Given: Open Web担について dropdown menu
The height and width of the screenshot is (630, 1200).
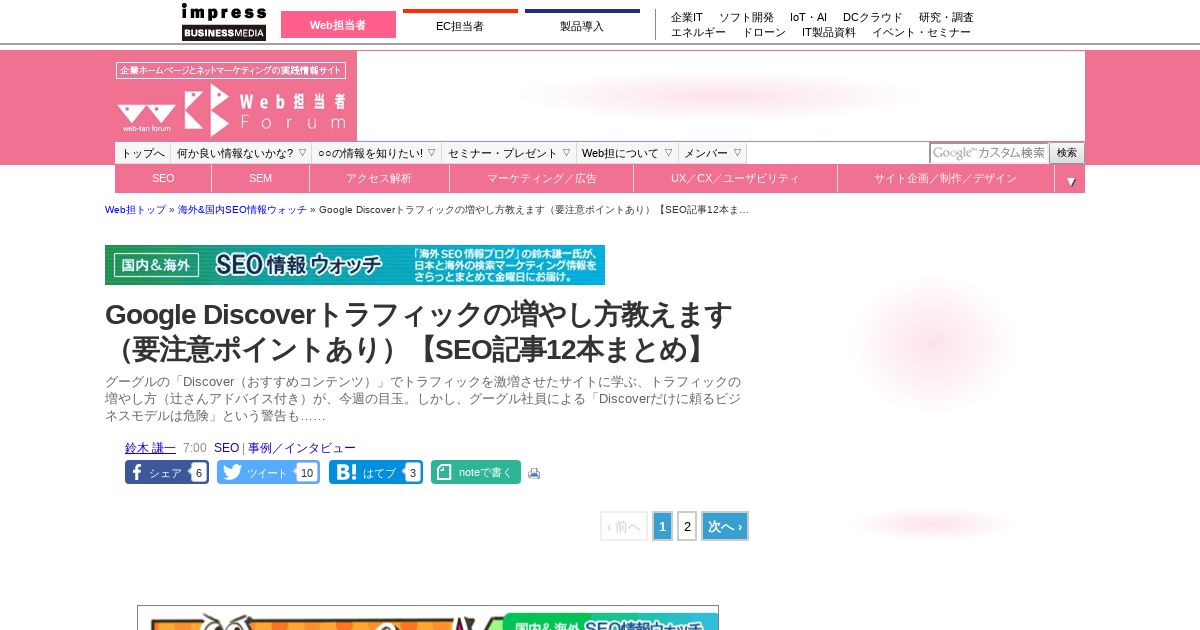Looking at the screenshot, I should coord(627,153).
